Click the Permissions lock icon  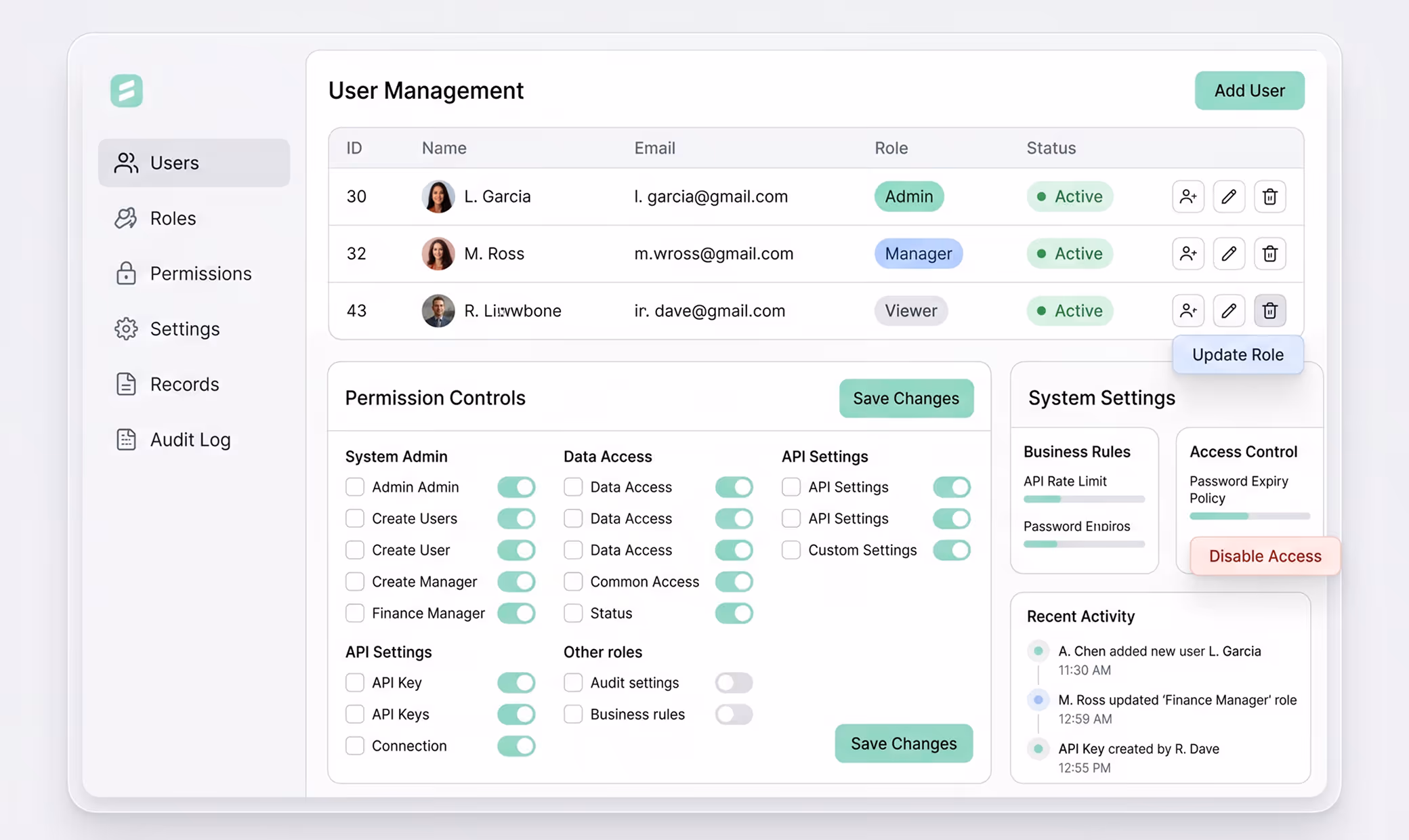pos(126,273)
